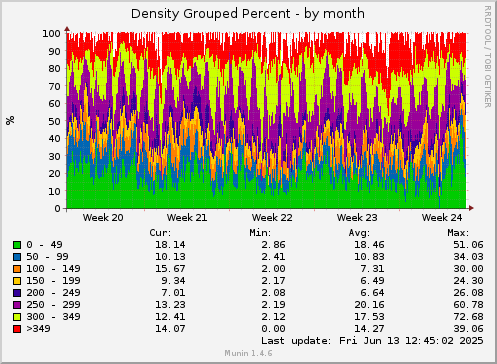Image resolution: width=497 pixels, height=364 pixels.
Task: Click the y-axis tick label 0
Action: [x=58, y=209]
